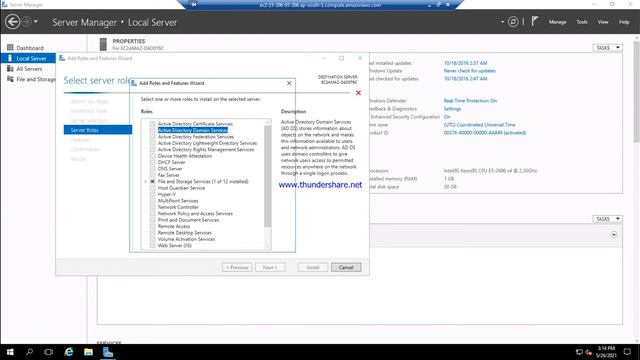
Task: Open the Action Center icon
Action: (627, 352)
